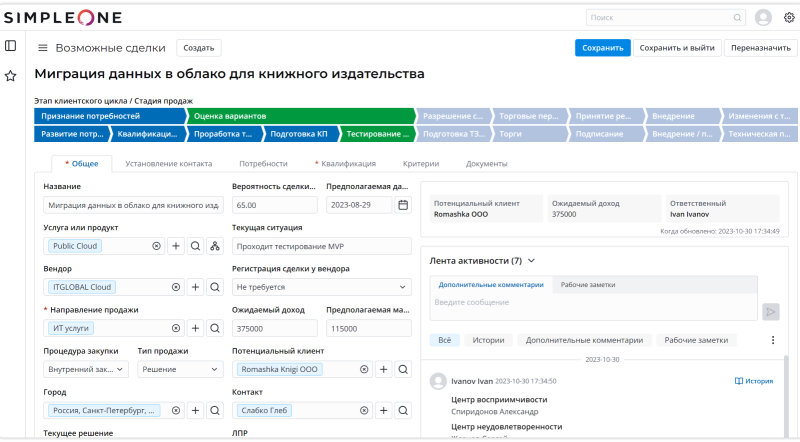Add new Потенциальный клиент with plus
800x442 pixels.
[x=384, y=369]
